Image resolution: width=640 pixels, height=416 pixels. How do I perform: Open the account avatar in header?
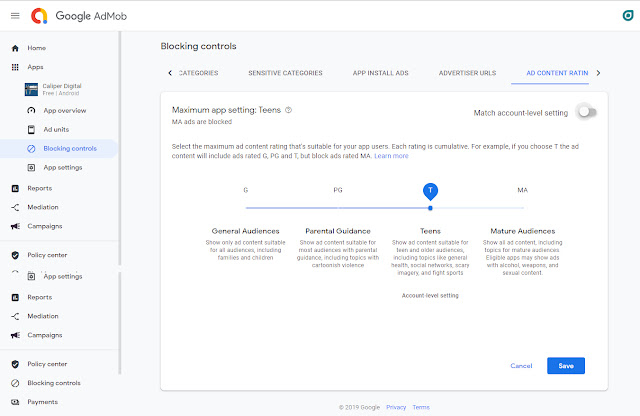click(x=628, y=16)
